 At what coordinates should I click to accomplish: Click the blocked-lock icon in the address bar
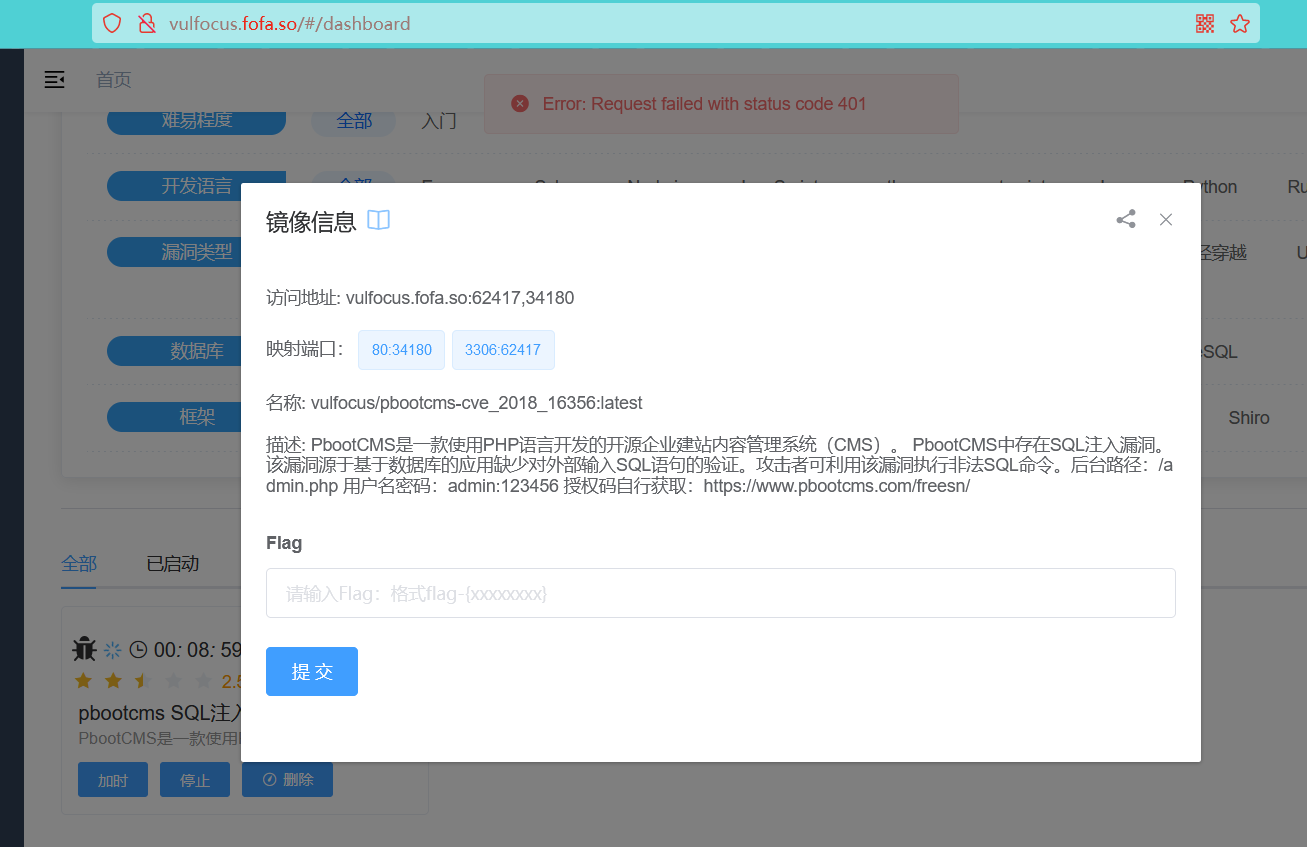[146, 22]
